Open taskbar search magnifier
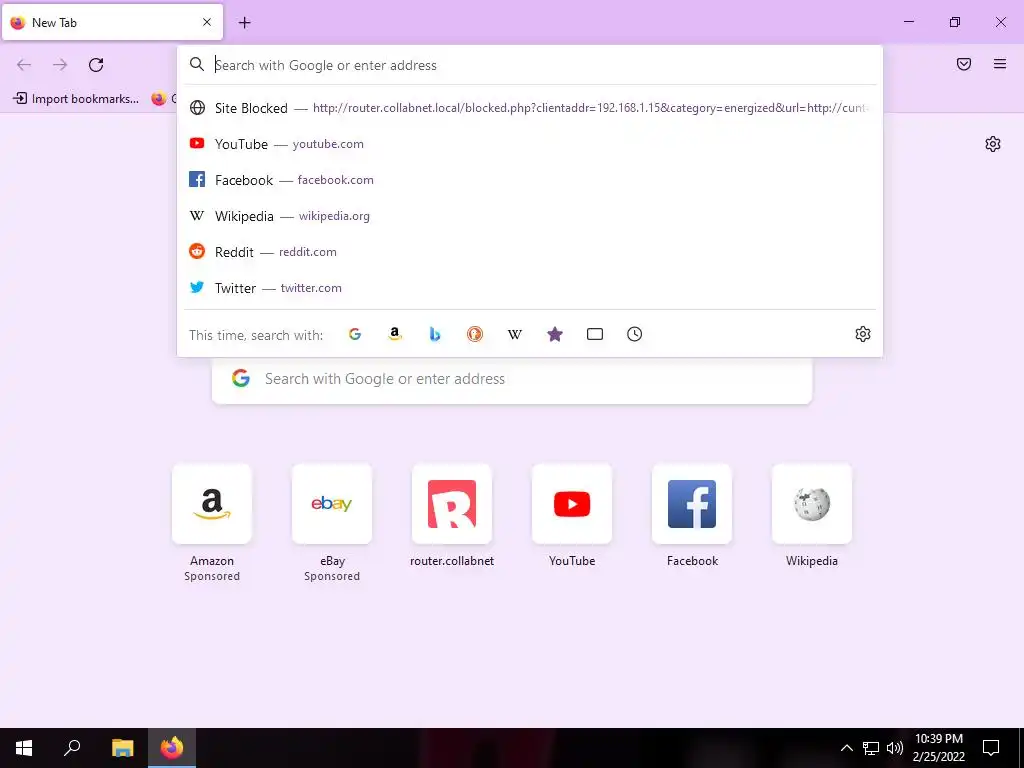 pos(72,748)
